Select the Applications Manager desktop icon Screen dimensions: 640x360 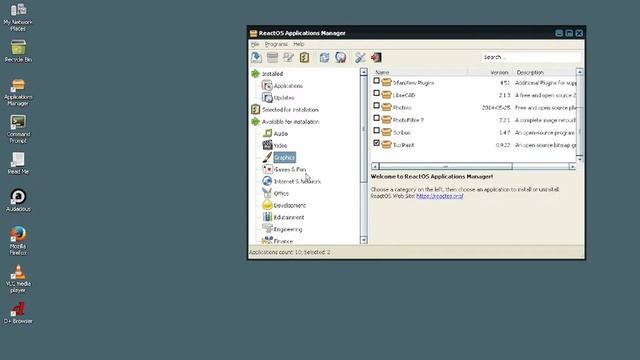point(18,92)
